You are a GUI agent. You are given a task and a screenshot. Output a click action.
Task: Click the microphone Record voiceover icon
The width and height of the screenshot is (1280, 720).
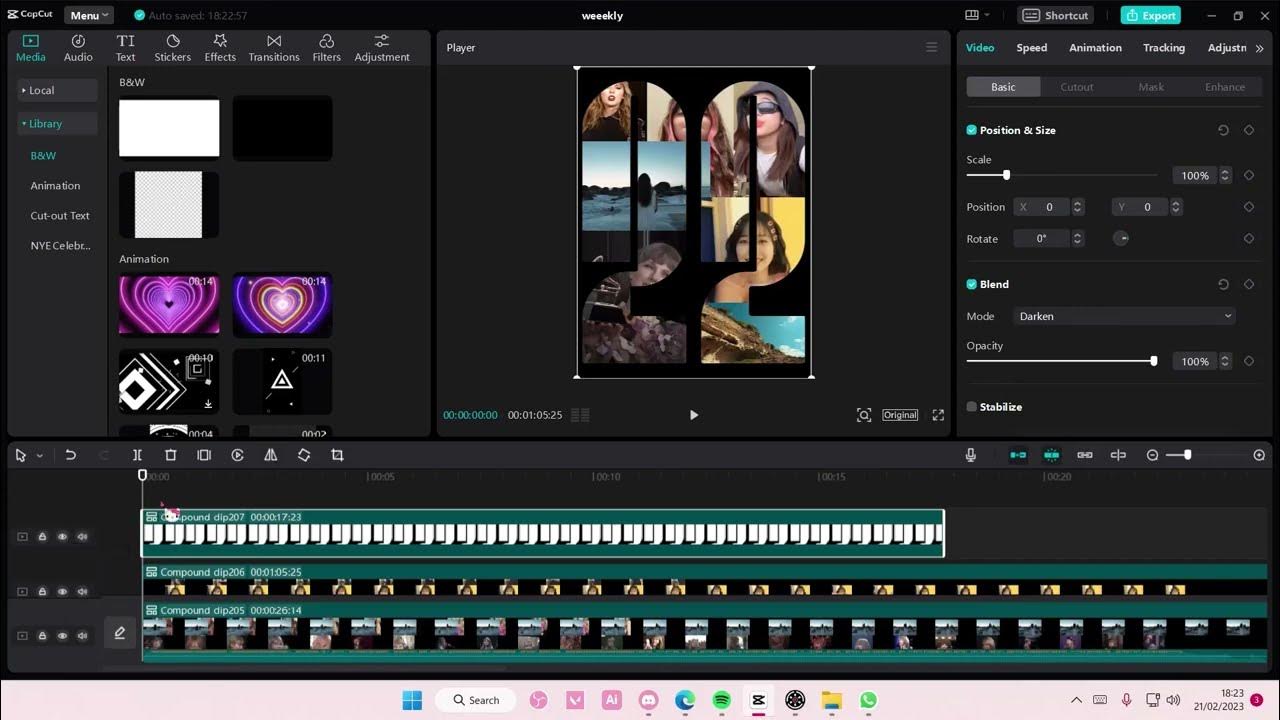[x=970, y=455]
